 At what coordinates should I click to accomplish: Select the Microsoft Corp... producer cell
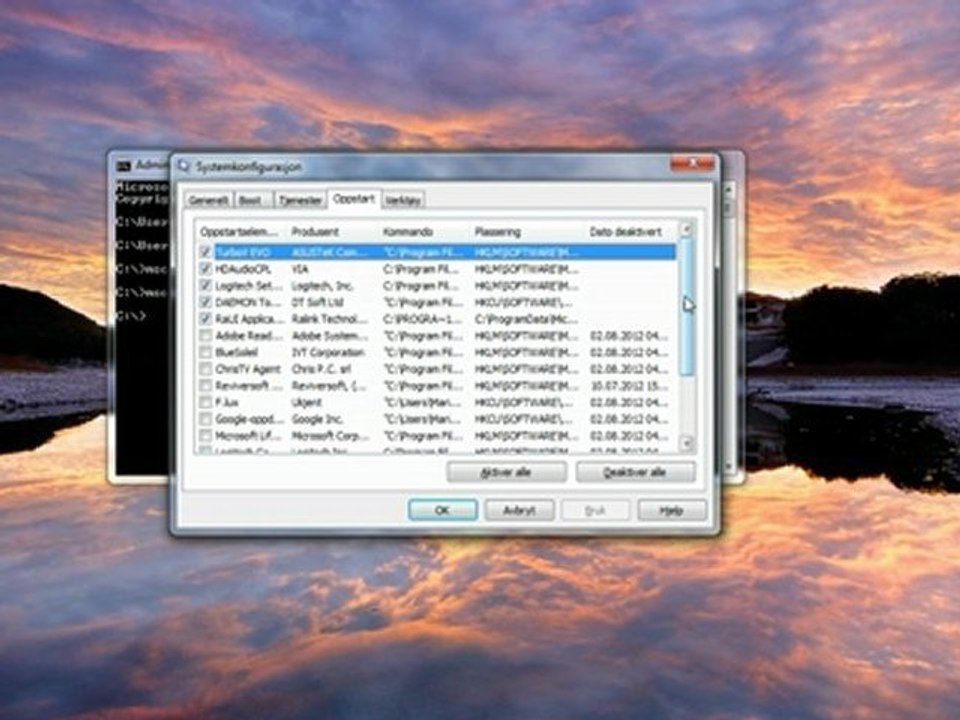point(330,435)
